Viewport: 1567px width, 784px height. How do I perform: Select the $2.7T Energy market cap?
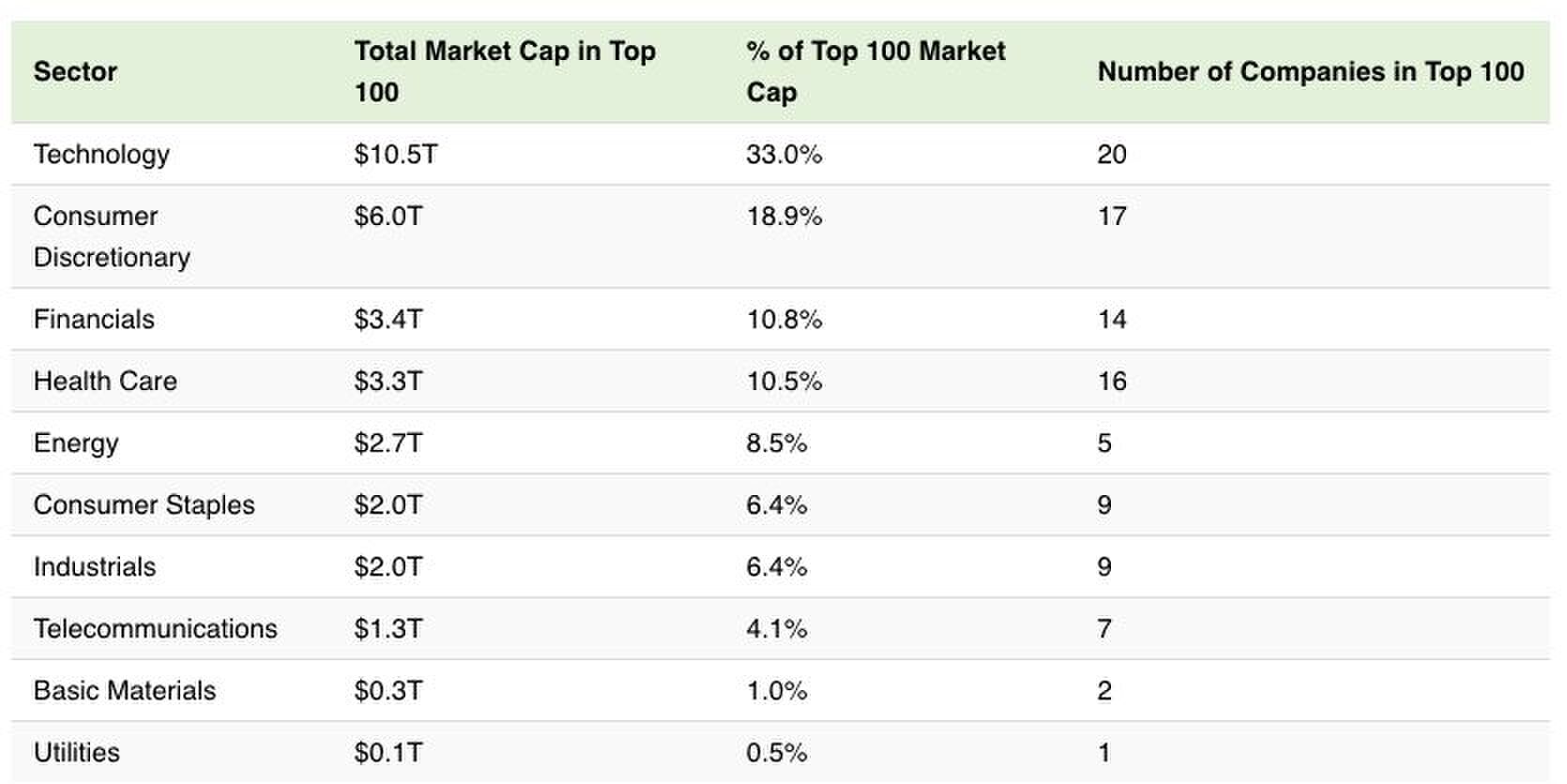pos(388,443)
